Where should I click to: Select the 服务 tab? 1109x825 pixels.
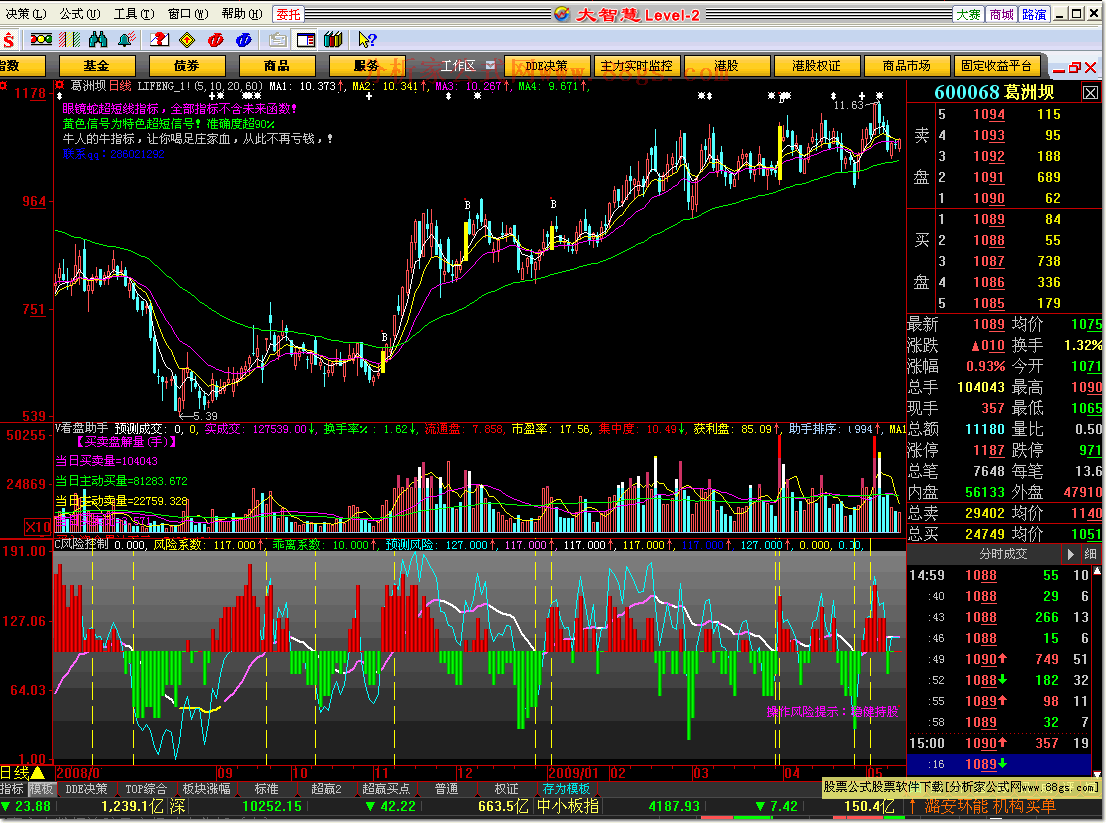[x=366, y=66]
